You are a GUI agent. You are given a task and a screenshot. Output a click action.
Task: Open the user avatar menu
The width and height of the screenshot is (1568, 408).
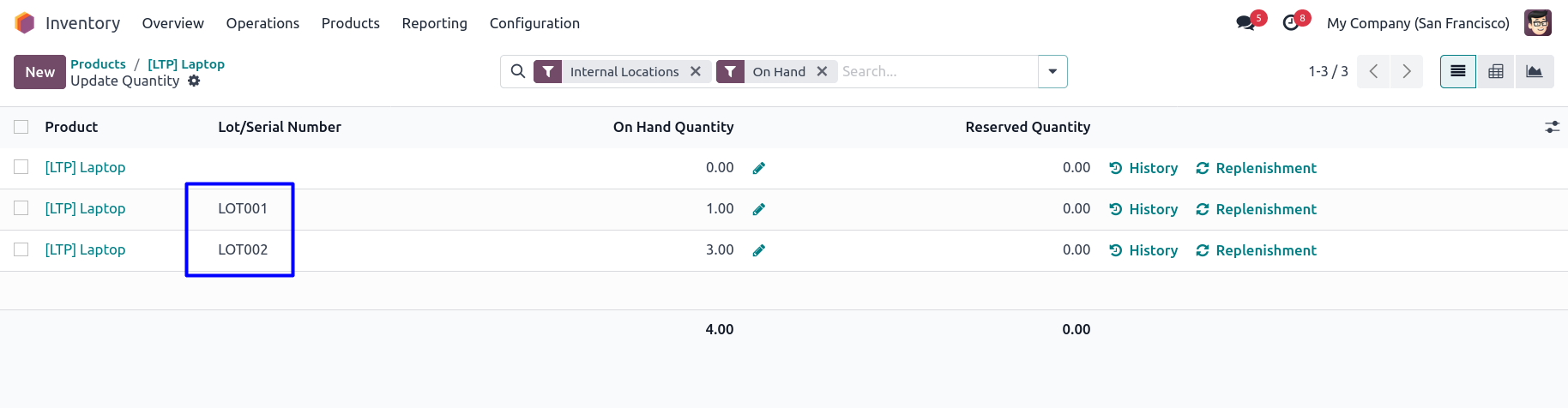pos(1537,23)
